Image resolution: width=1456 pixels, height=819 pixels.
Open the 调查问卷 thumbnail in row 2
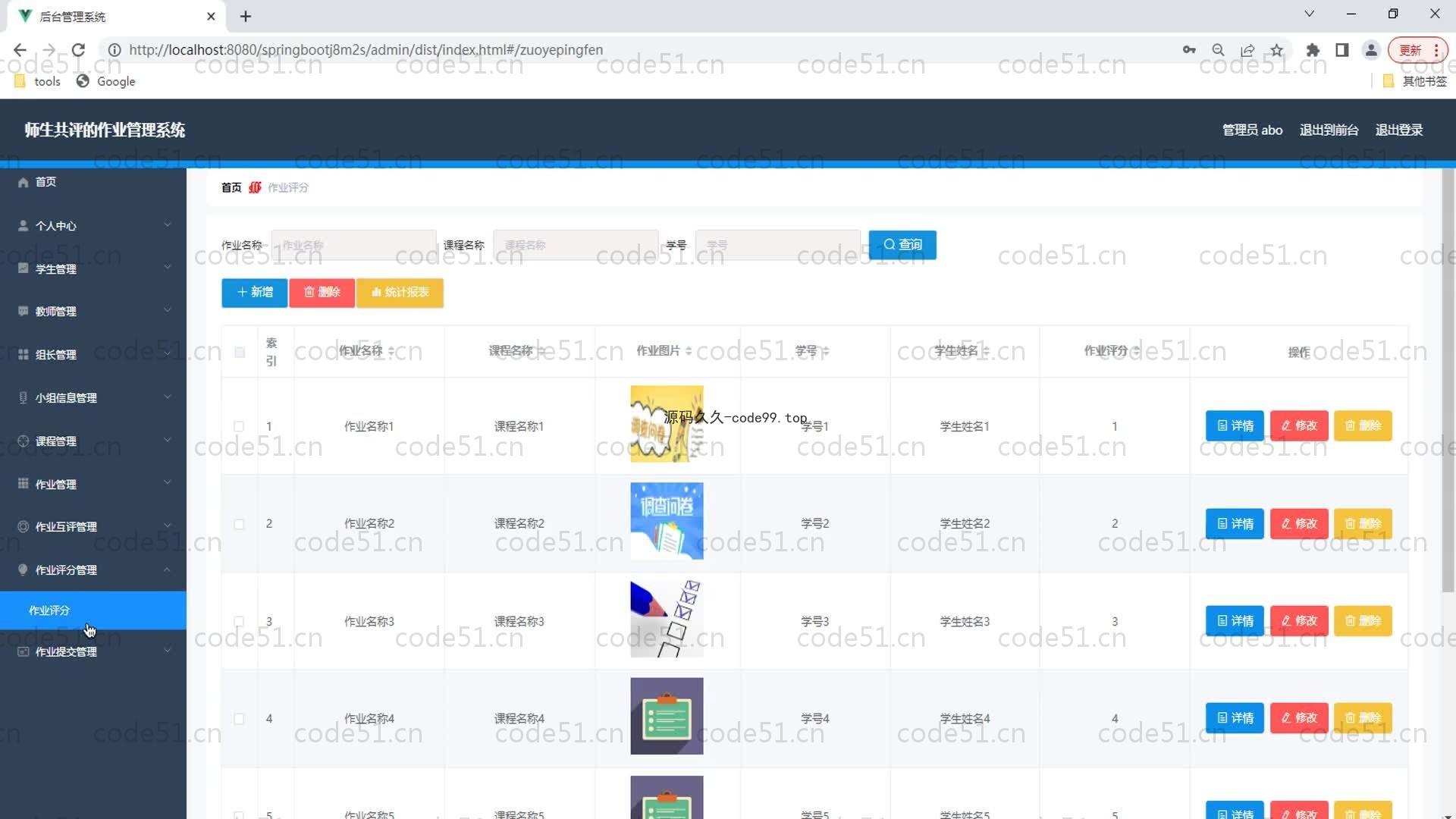coord(667,521)
